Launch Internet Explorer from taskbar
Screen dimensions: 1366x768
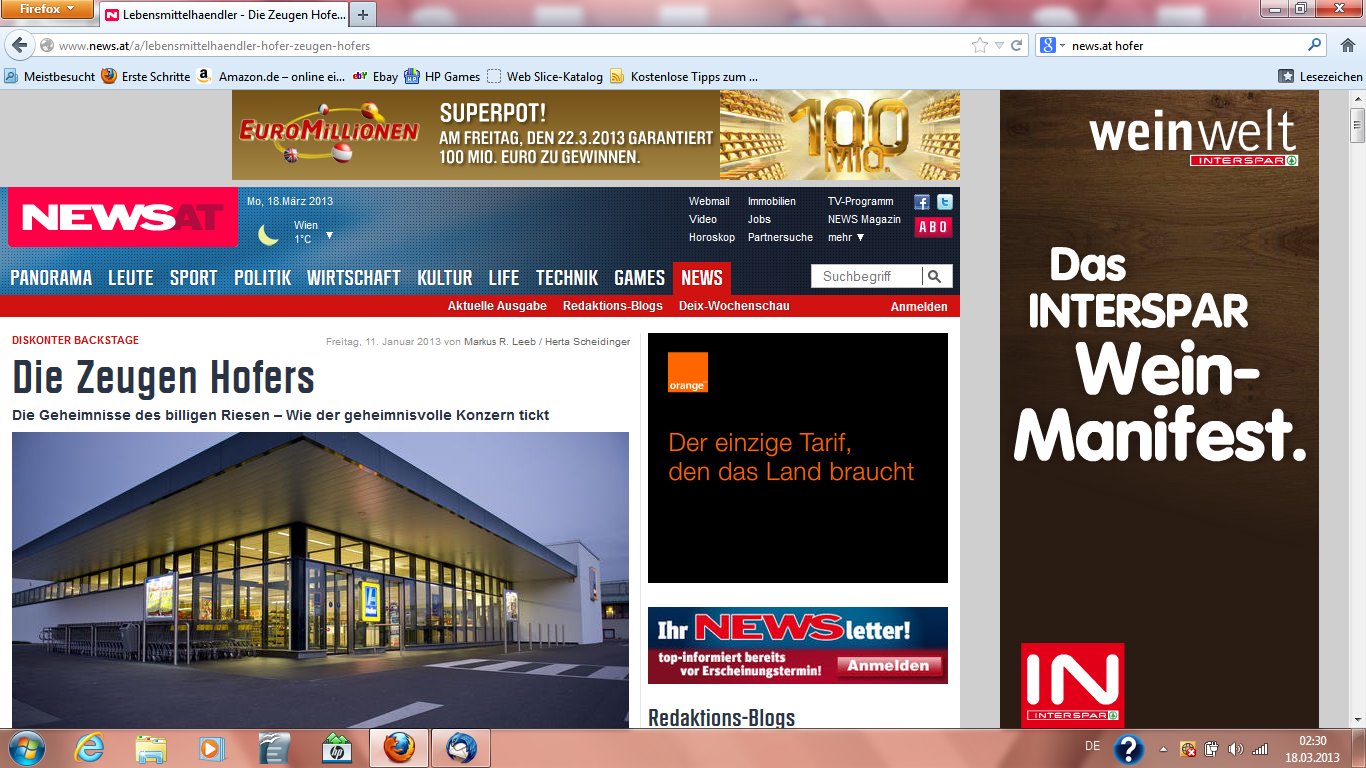click(x=89, y=748)
